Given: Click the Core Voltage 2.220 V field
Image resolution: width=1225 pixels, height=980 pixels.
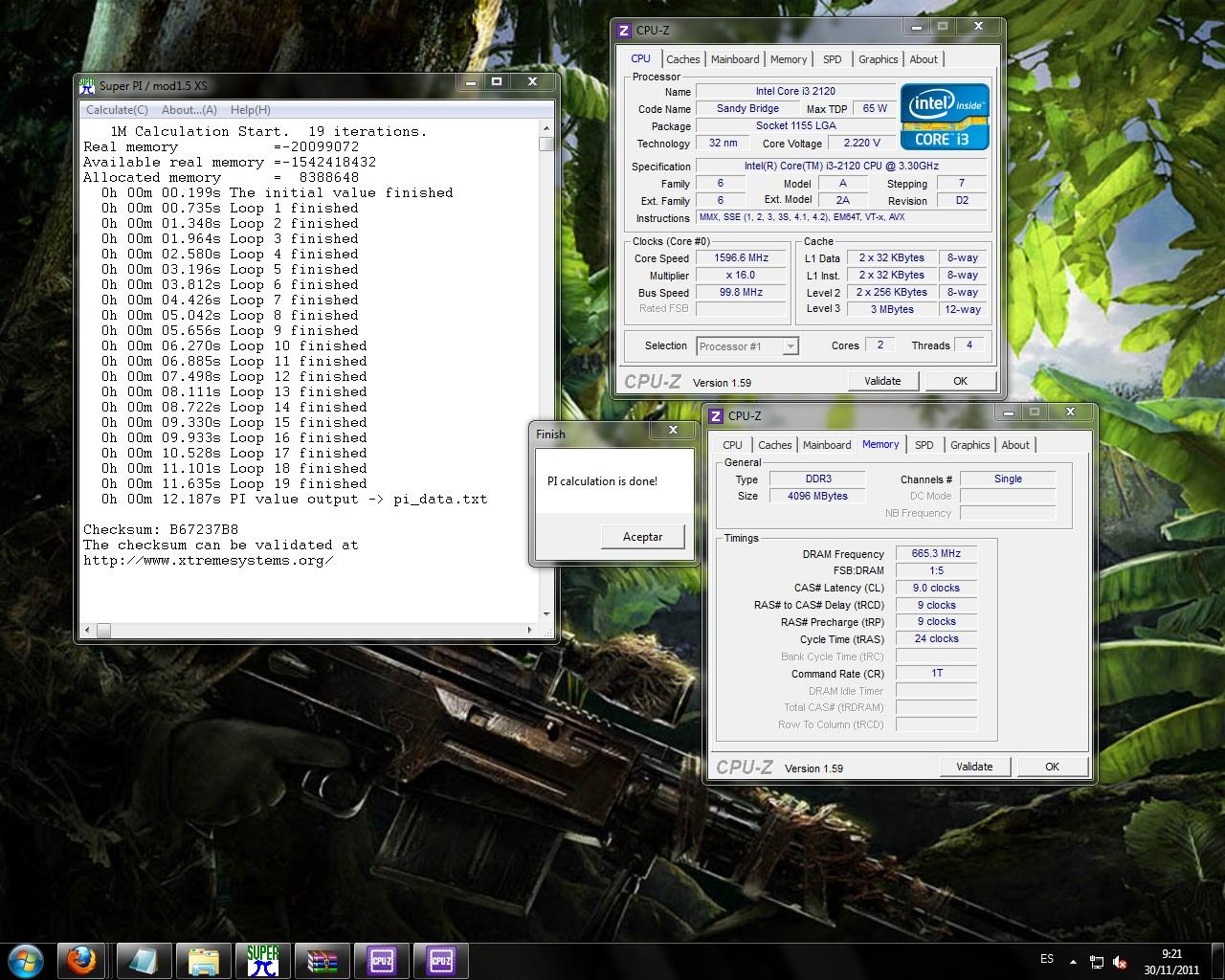Looking at the screenshot, I should point(862,144).
